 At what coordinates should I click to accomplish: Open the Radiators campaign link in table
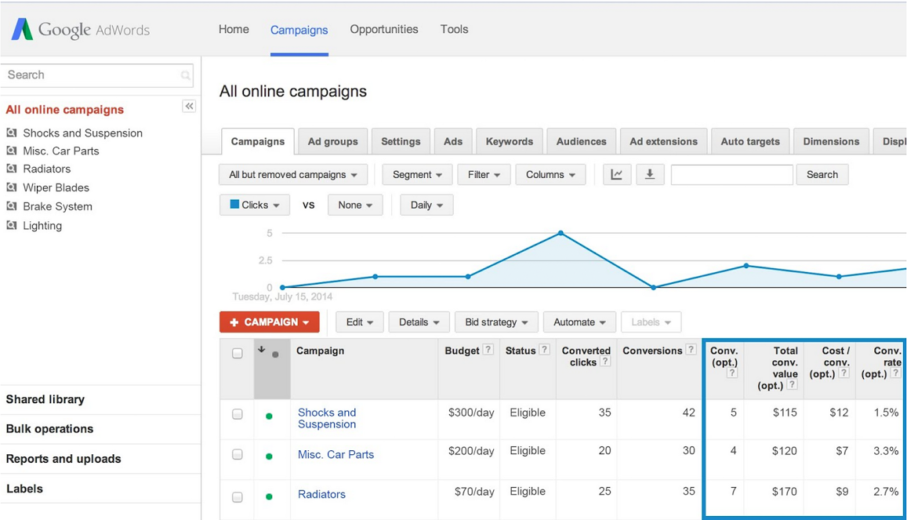tap(322, 495)
